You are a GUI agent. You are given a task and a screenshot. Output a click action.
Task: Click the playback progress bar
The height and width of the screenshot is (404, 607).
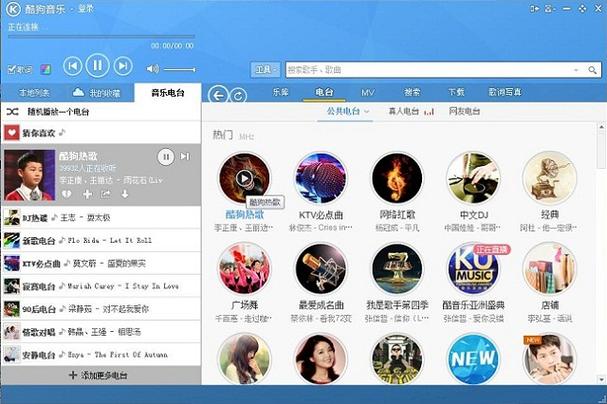point(101,37)
